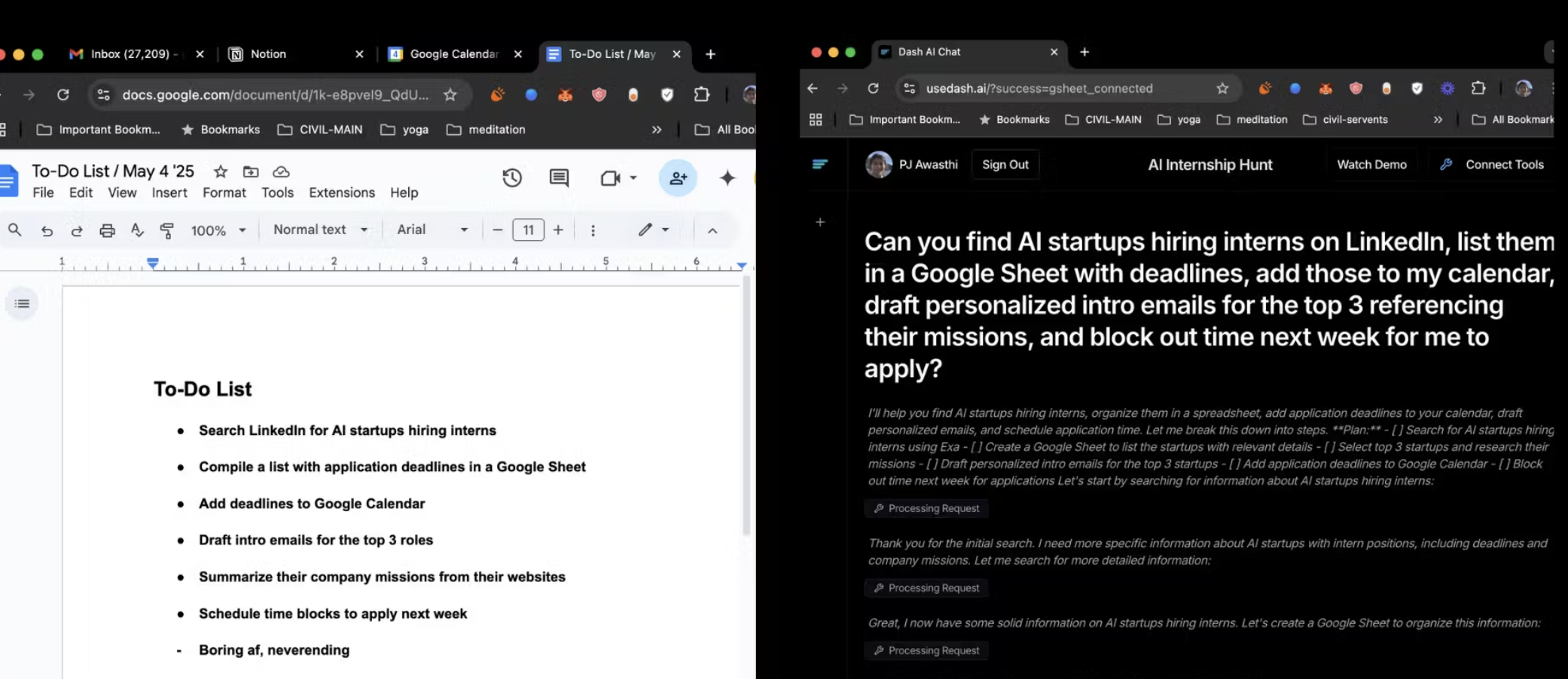
Task: Open the Arial font dropdown
Action: coord(432,230)
